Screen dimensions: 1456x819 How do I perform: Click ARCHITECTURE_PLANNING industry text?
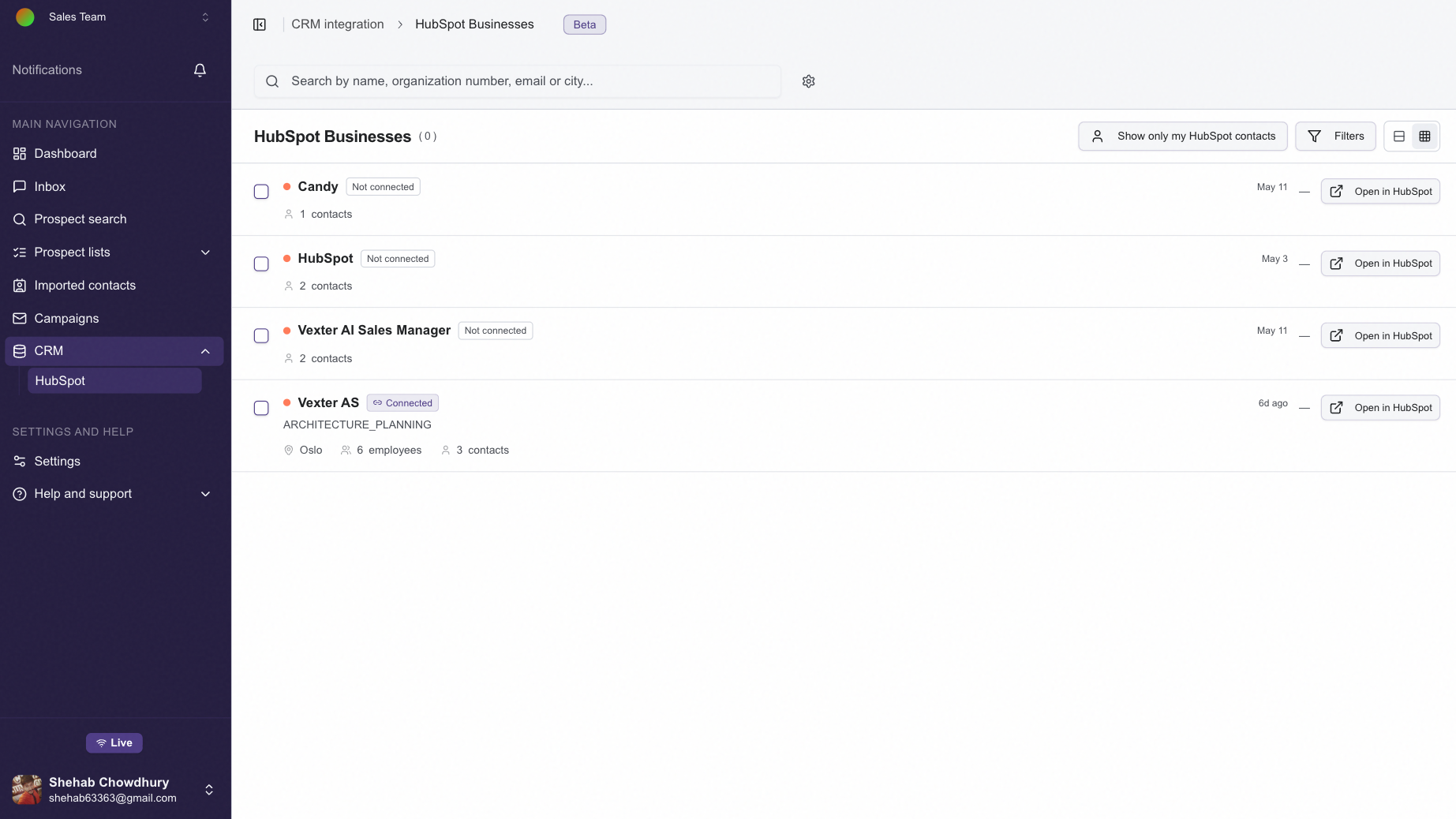pyautogui.click(x=357, y=424)
